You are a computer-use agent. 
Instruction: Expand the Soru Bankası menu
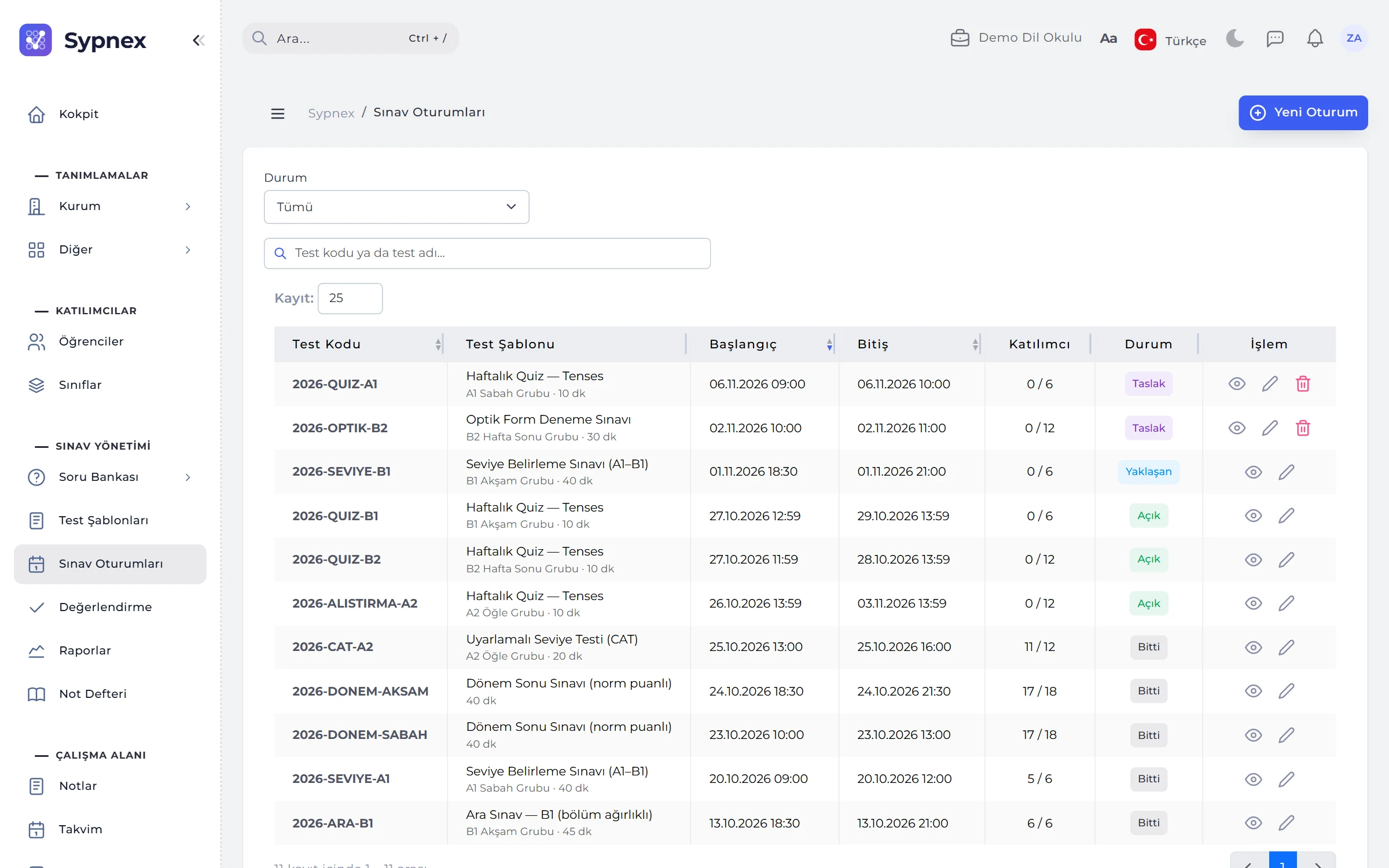point(110,477)
